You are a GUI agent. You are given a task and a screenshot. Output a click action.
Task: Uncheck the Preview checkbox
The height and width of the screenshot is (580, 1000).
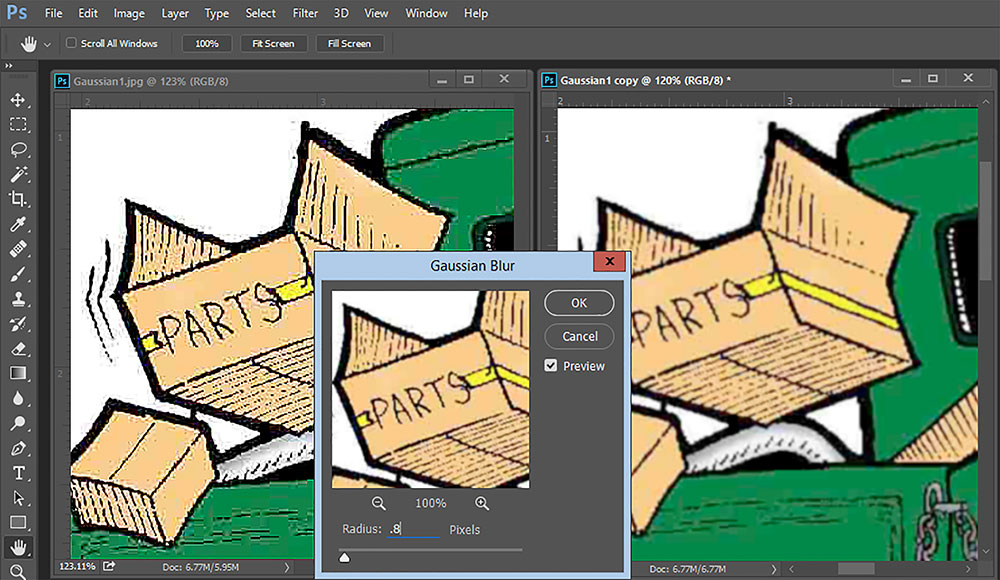[x=551, y=366]
